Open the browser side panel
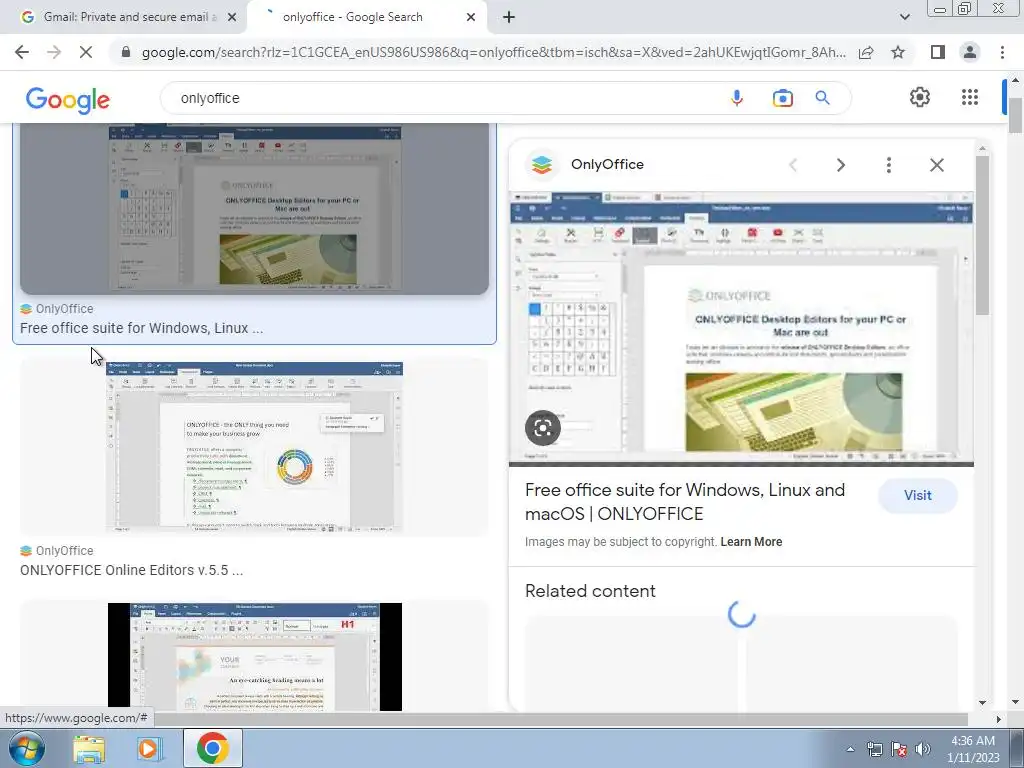 coord(938,52)
